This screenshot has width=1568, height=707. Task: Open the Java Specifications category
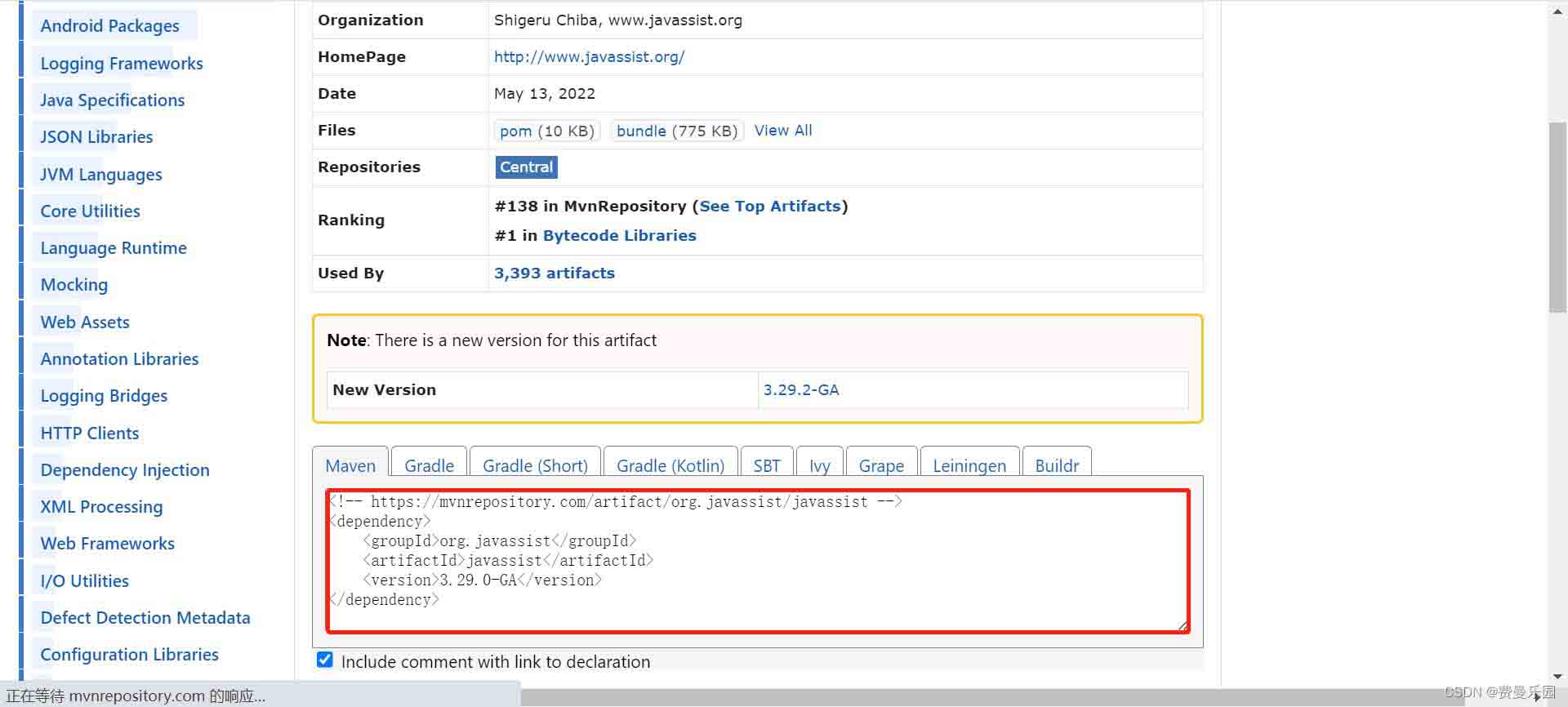[113, 100]
